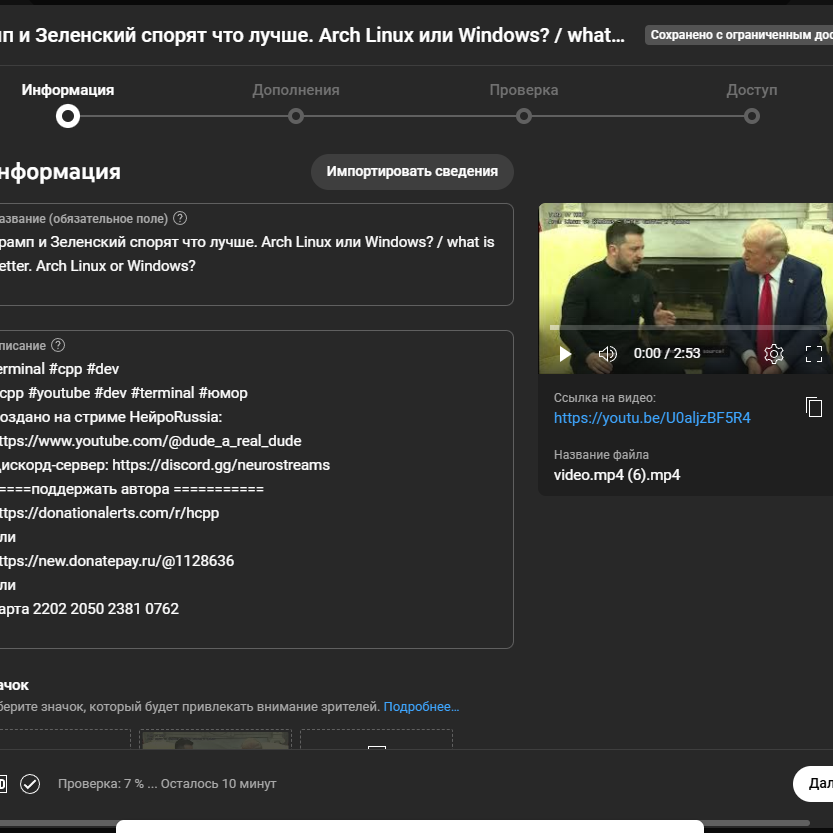Open the player settings gear
The image size is (833, 833).
coord(774,353)
